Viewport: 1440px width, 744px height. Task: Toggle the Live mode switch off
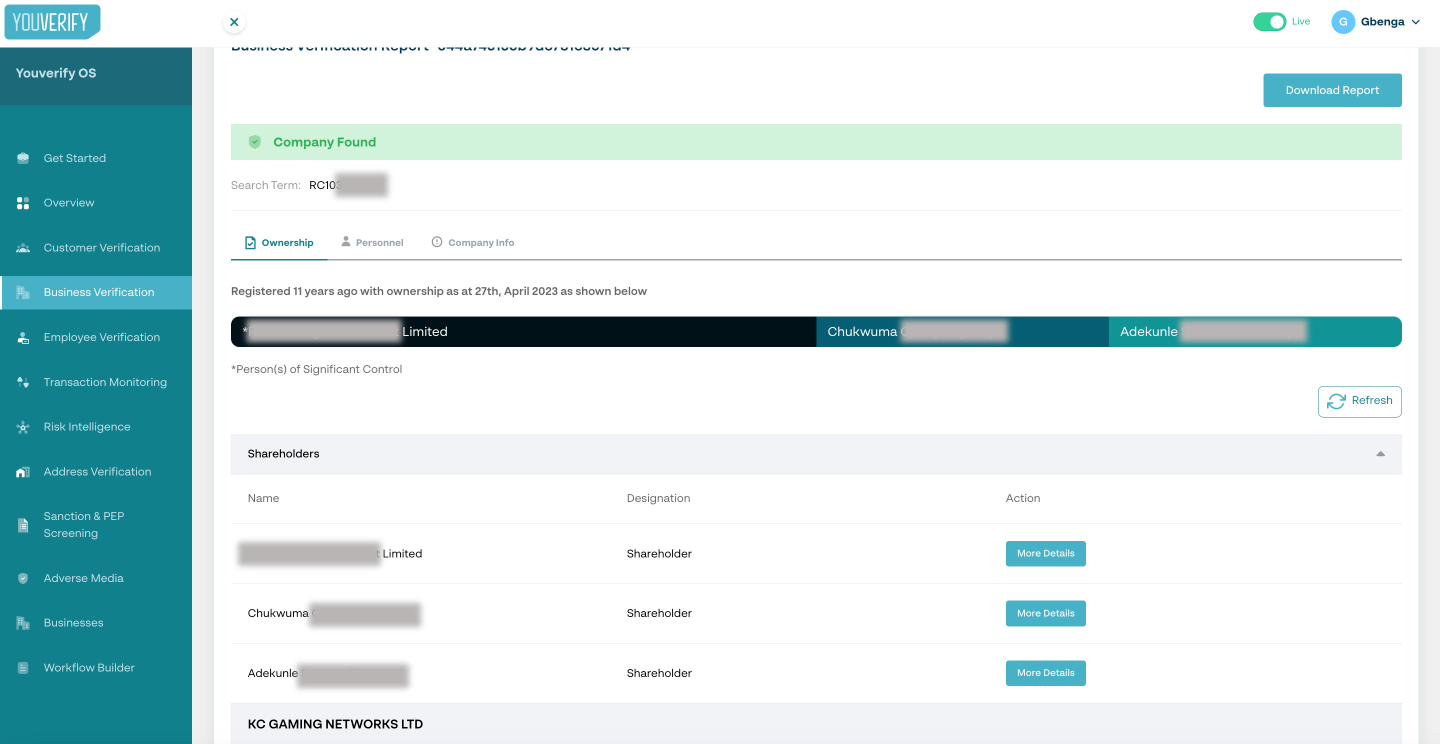[x=1269, y=20]
